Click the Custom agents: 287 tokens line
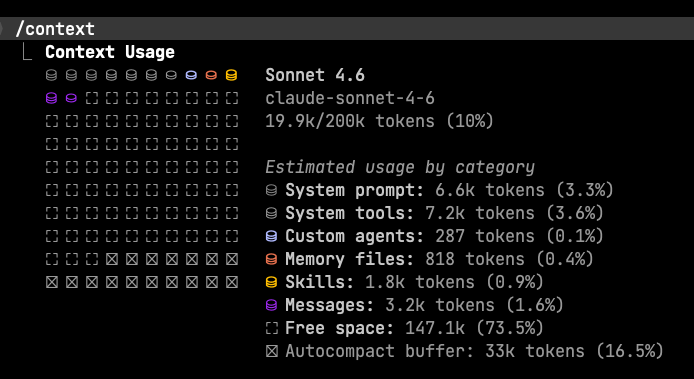 (444, 236)
